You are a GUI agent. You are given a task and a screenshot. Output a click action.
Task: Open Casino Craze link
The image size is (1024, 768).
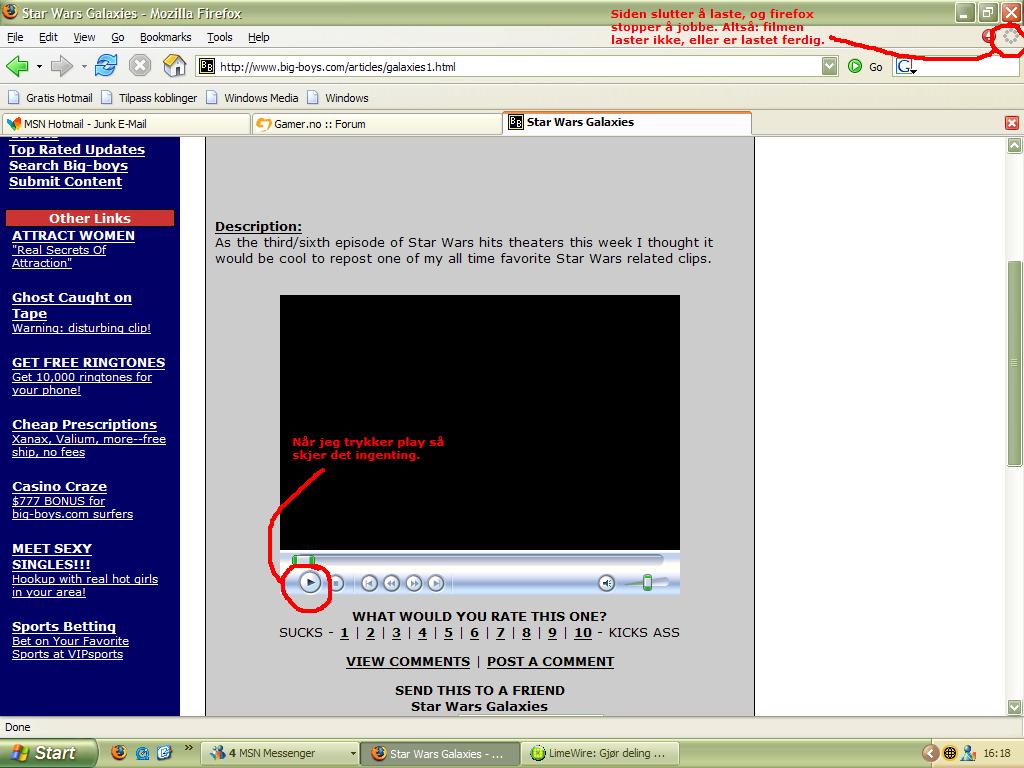tap(59, 487)
